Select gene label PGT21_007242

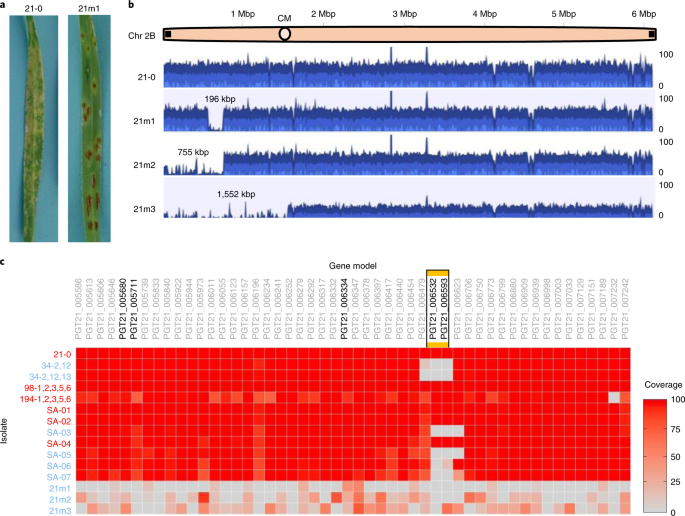coord(625,309)
